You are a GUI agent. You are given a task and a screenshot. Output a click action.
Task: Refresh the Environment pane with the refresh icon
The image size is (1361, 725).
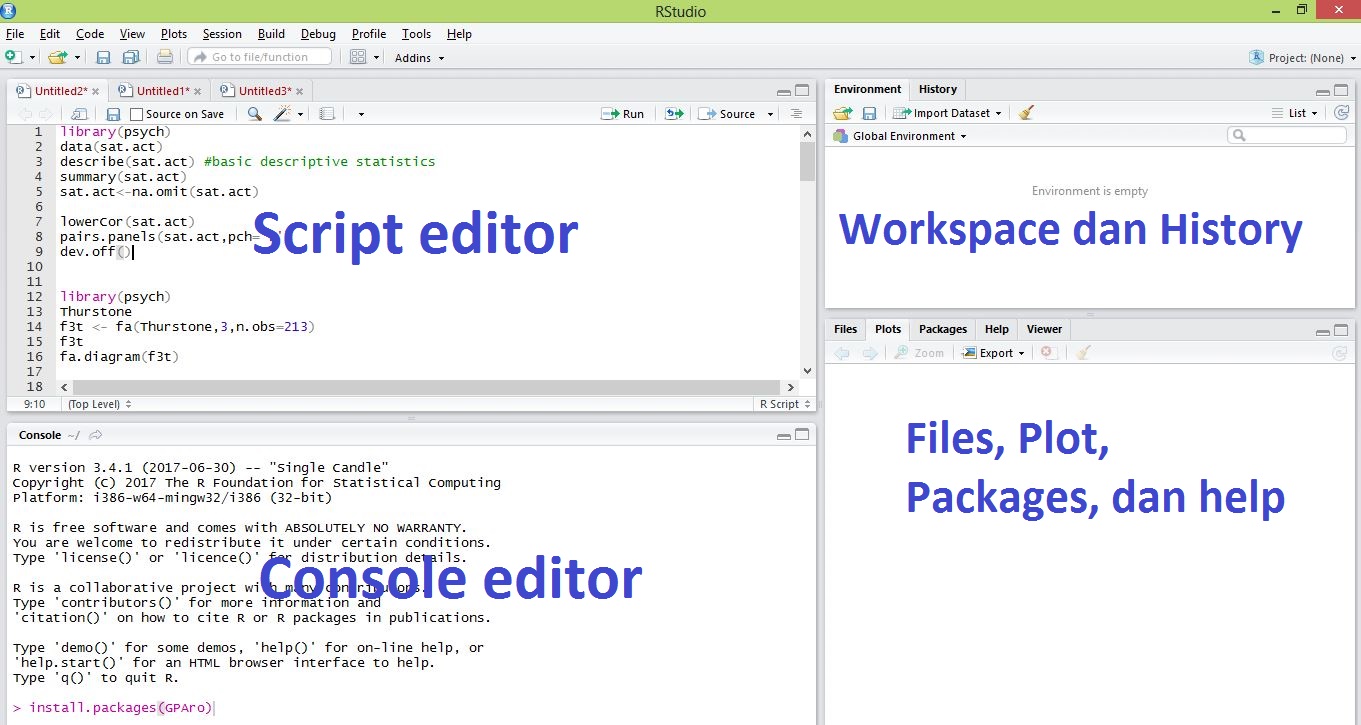[x=1341, y=112]
